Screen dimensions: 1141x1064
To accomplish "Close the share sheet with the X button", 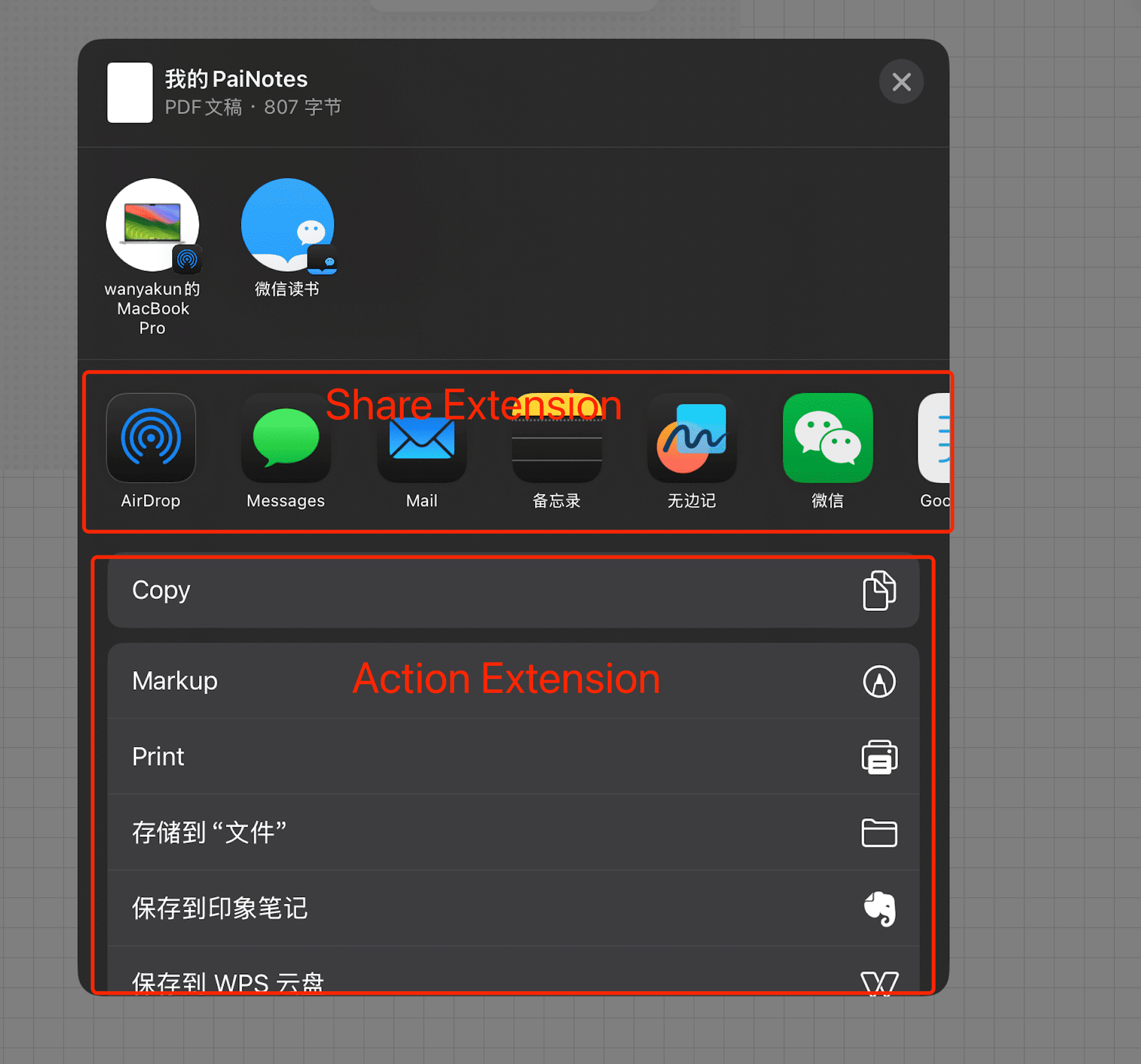I will click(901, 81).
